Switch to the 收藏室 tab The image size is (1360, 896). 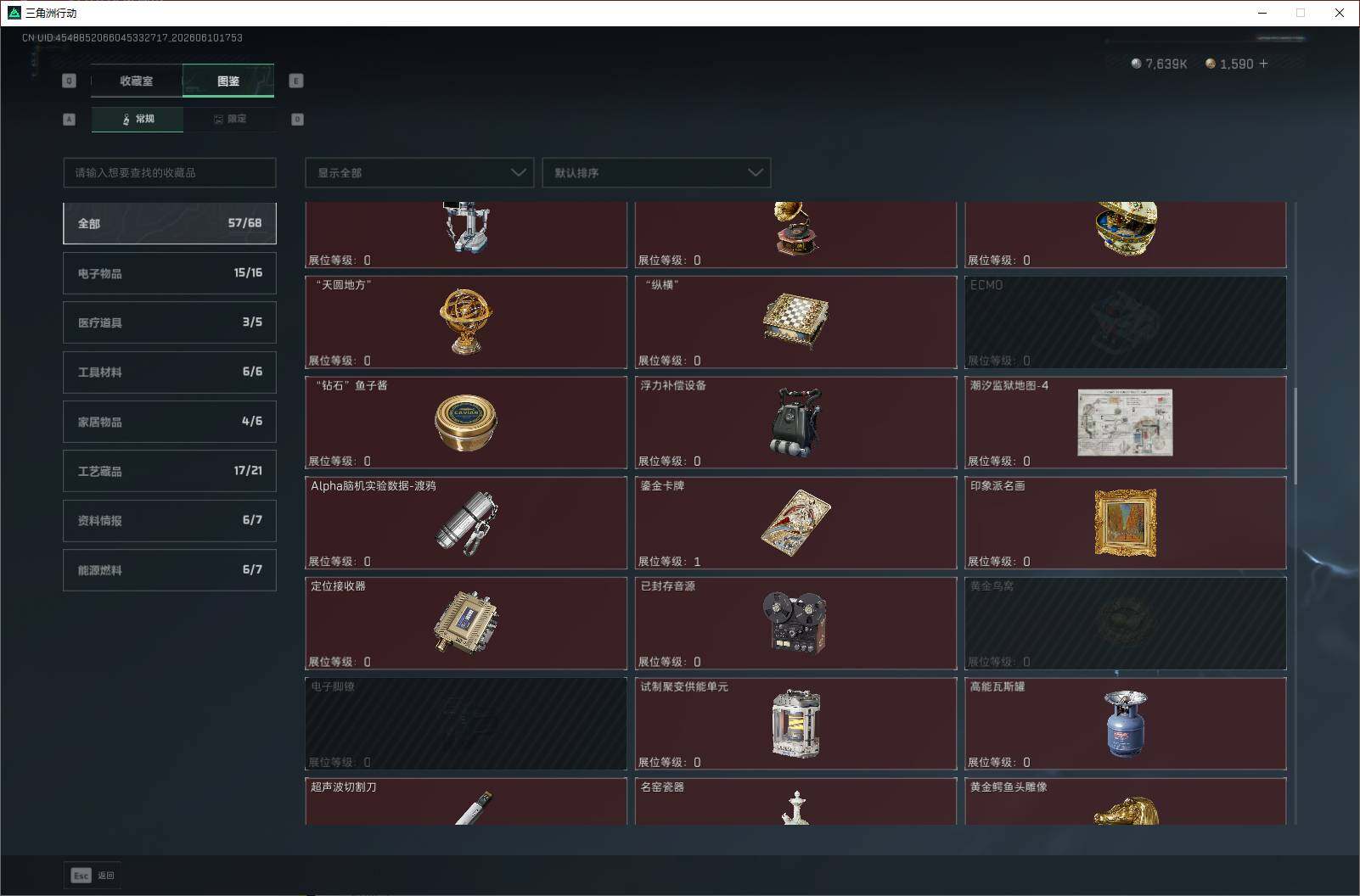point(137,81)
